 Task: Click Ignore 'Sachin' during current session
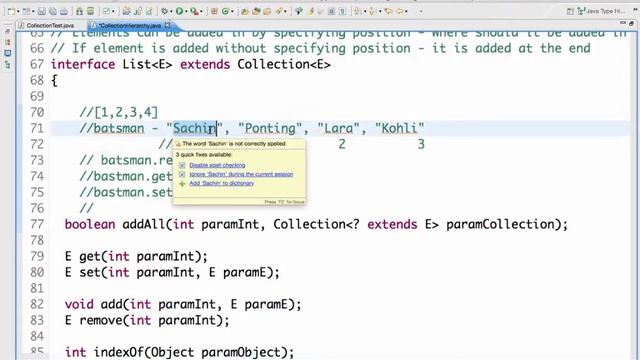[241, 174]
